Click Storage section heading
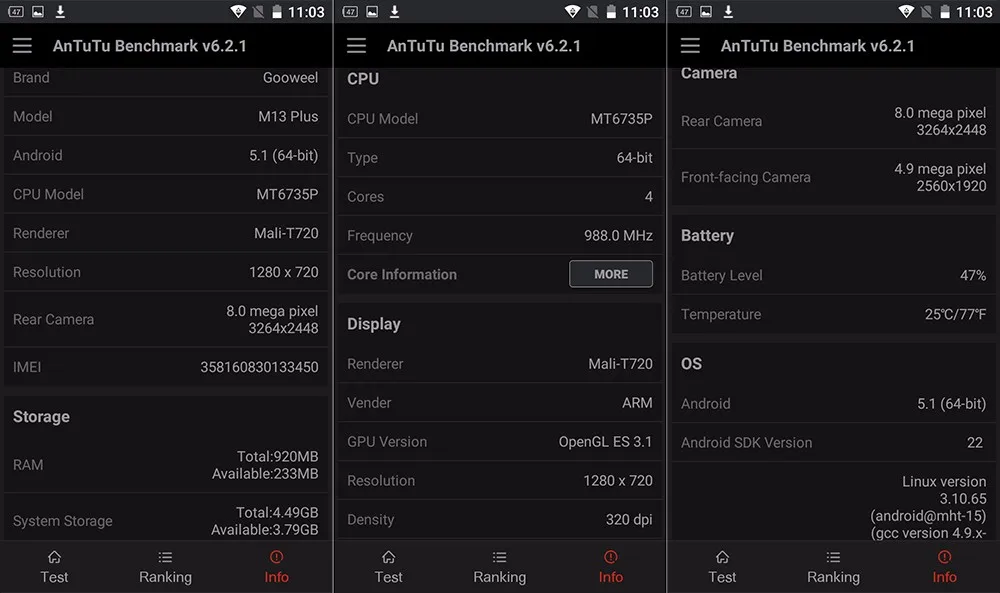This screenshot has height=593, width=1000. (x=41, y=417)
